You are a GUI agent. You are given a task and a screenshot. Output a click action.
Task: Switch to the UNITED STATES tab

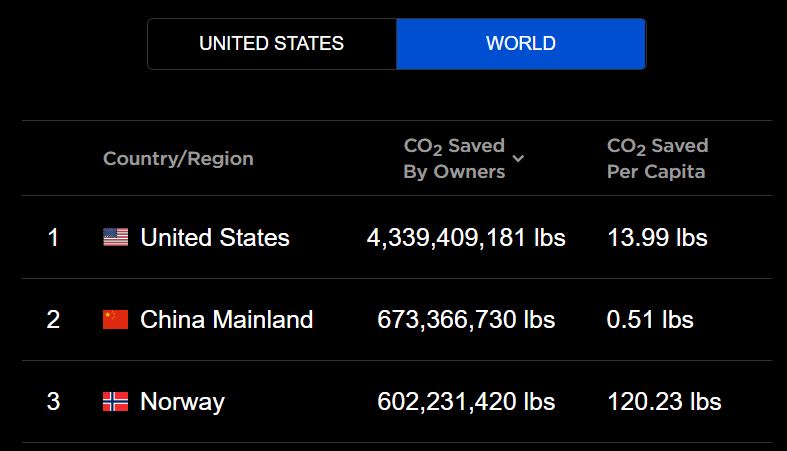(x=272, y=44)
